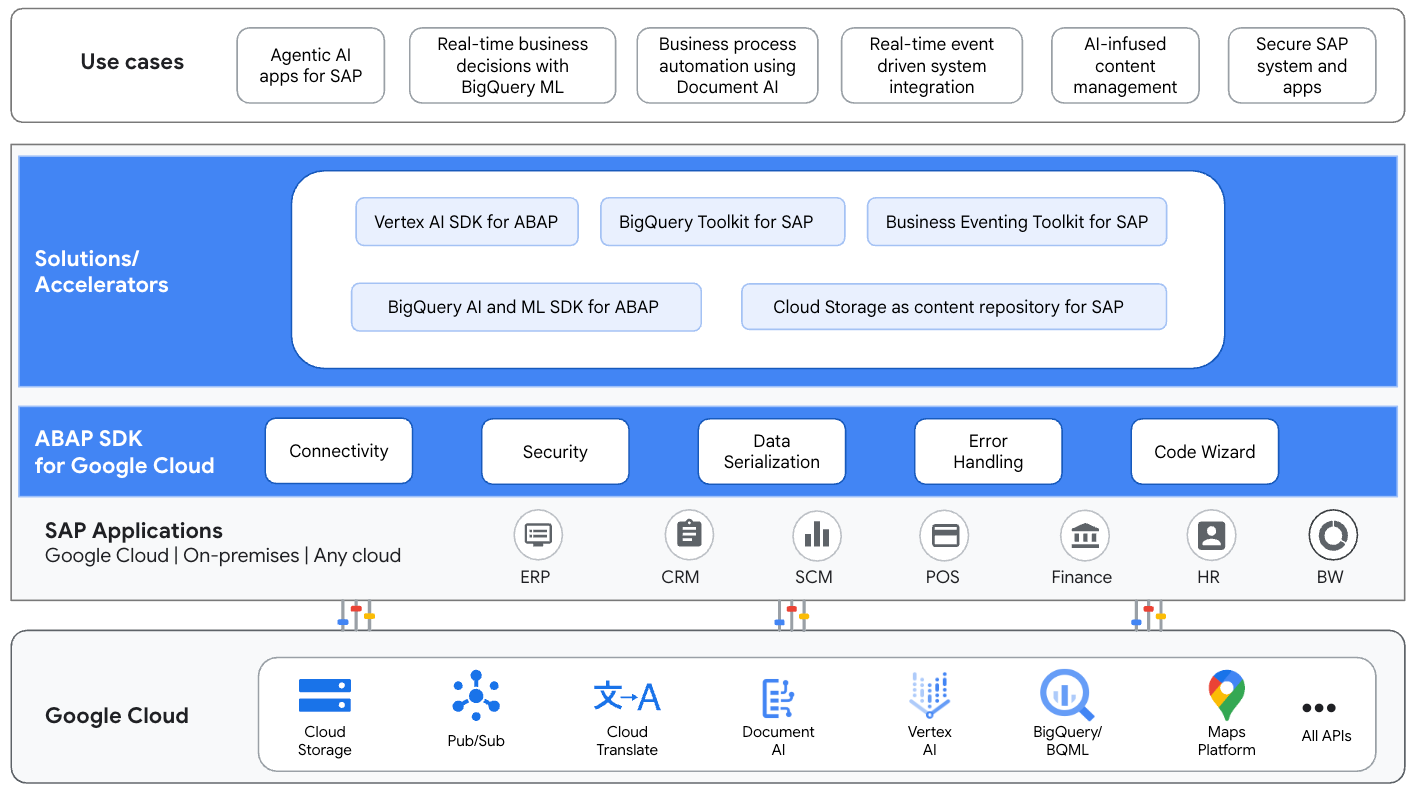
Task: Click the Document AI icon
Action: pyautogui.click(x=778, y=694)
